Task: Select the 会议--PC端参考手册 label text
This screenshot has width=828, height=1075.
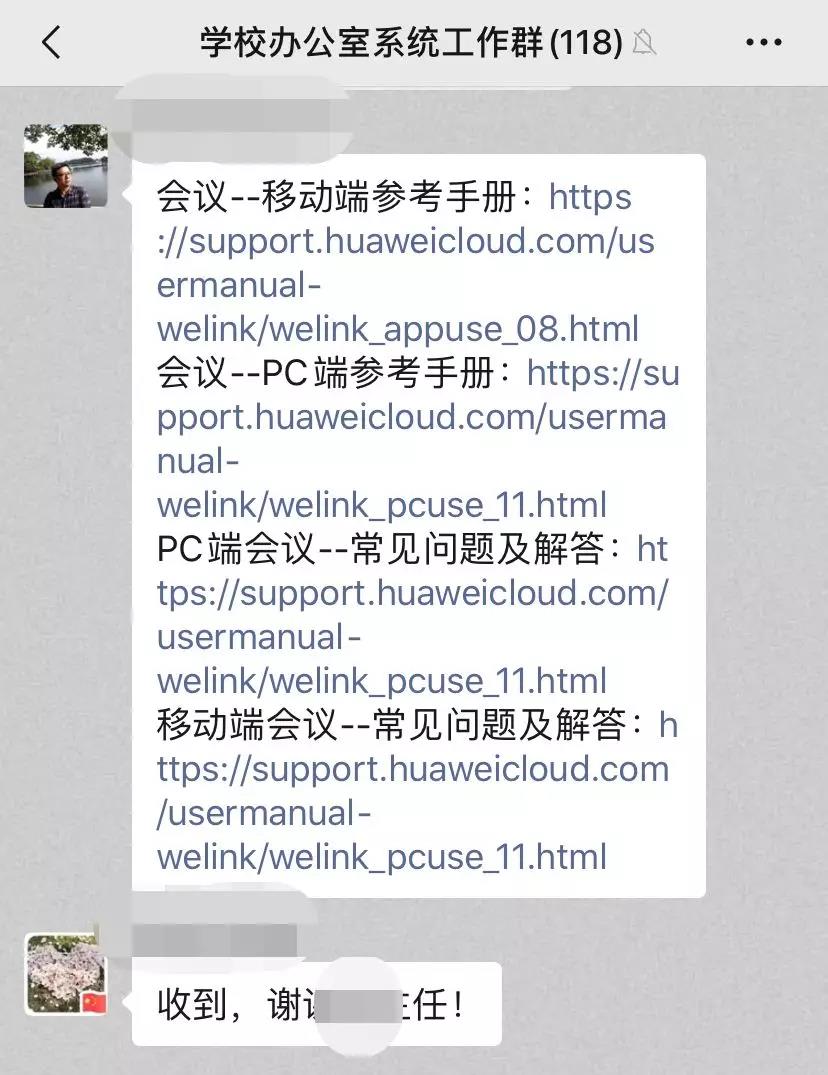Action: 325,373
